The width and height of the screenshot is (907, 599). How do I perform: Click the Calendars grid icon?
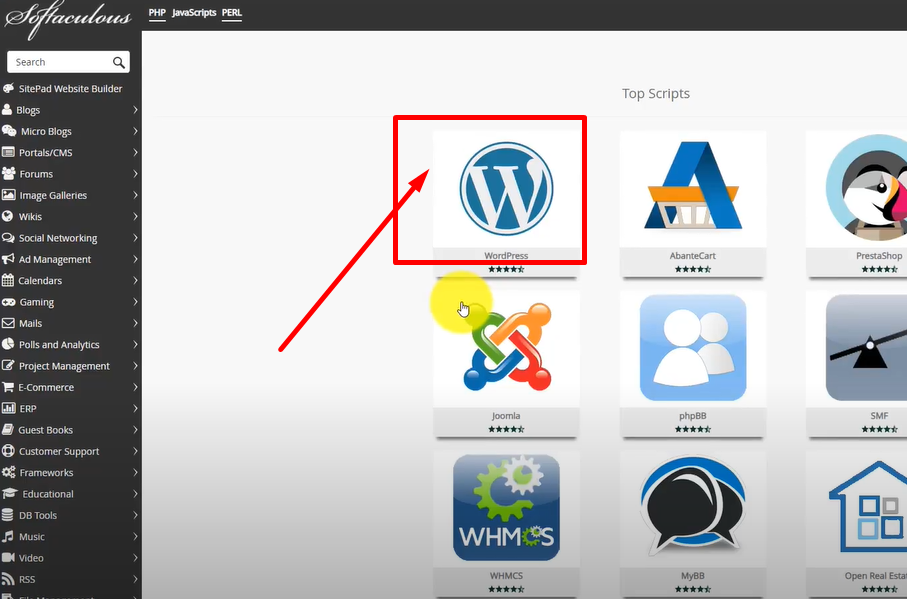tap(8, 280)
